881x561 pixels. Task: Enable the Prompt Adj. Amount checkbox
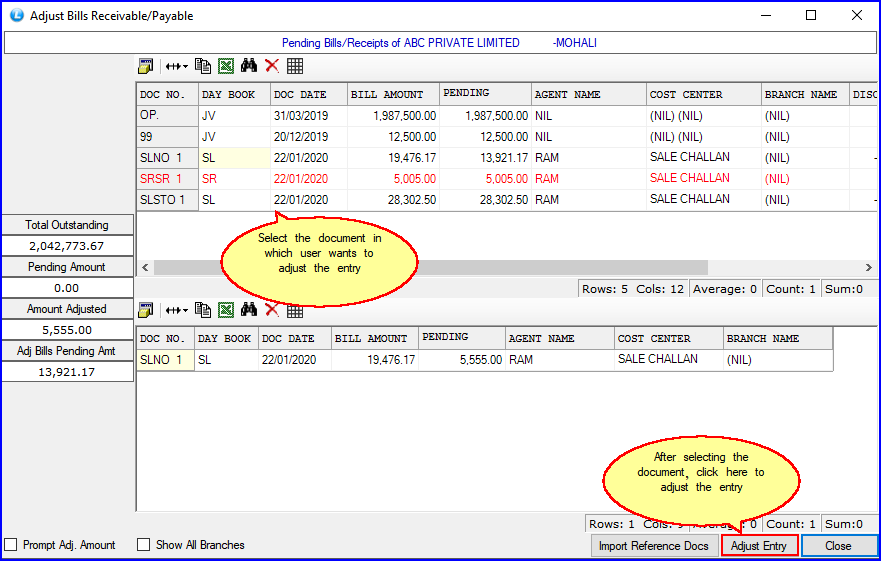click(10, 545)
